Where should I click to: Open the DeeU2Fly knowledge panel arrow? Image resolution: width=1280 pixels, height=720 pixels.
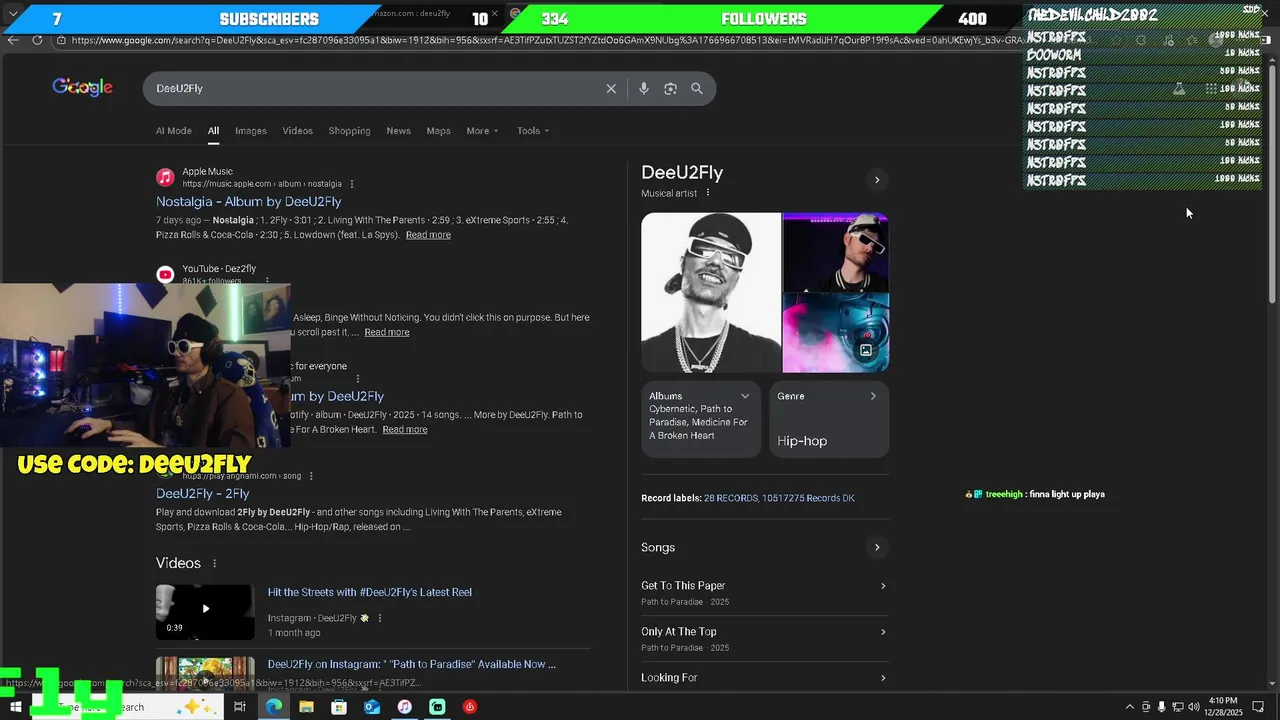point(877,180)
